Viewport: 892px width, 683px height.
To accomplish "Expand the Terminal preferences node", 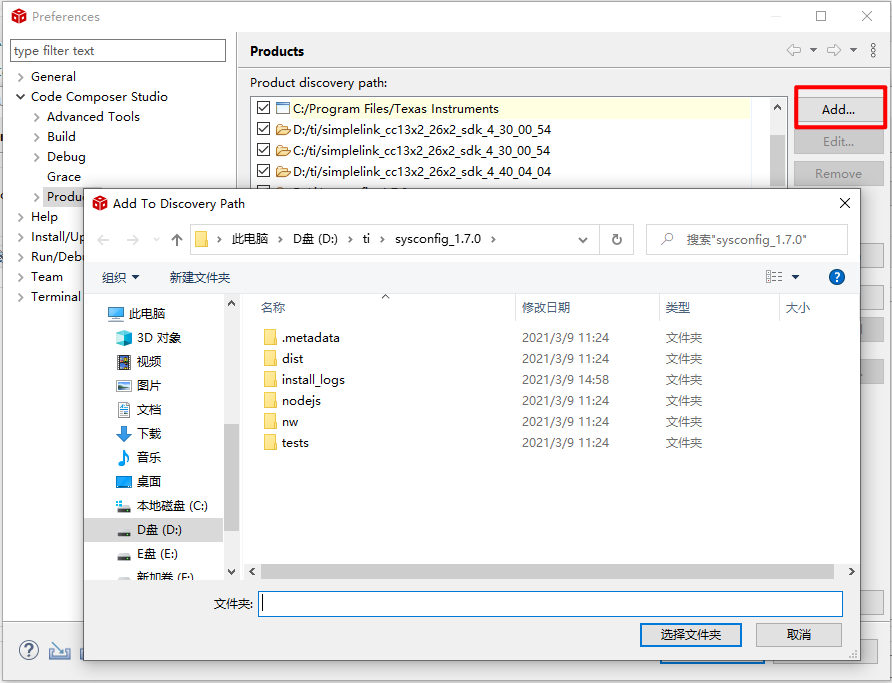I will click(20, 297).
